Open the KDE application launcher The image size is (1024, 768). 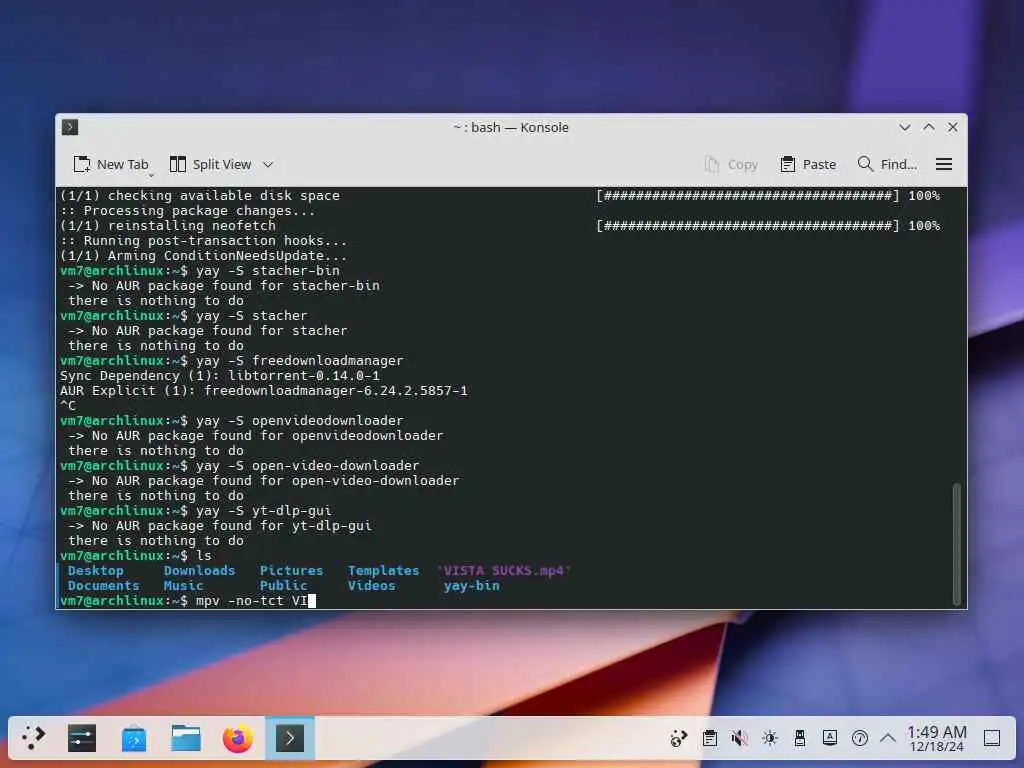(33, 739)
